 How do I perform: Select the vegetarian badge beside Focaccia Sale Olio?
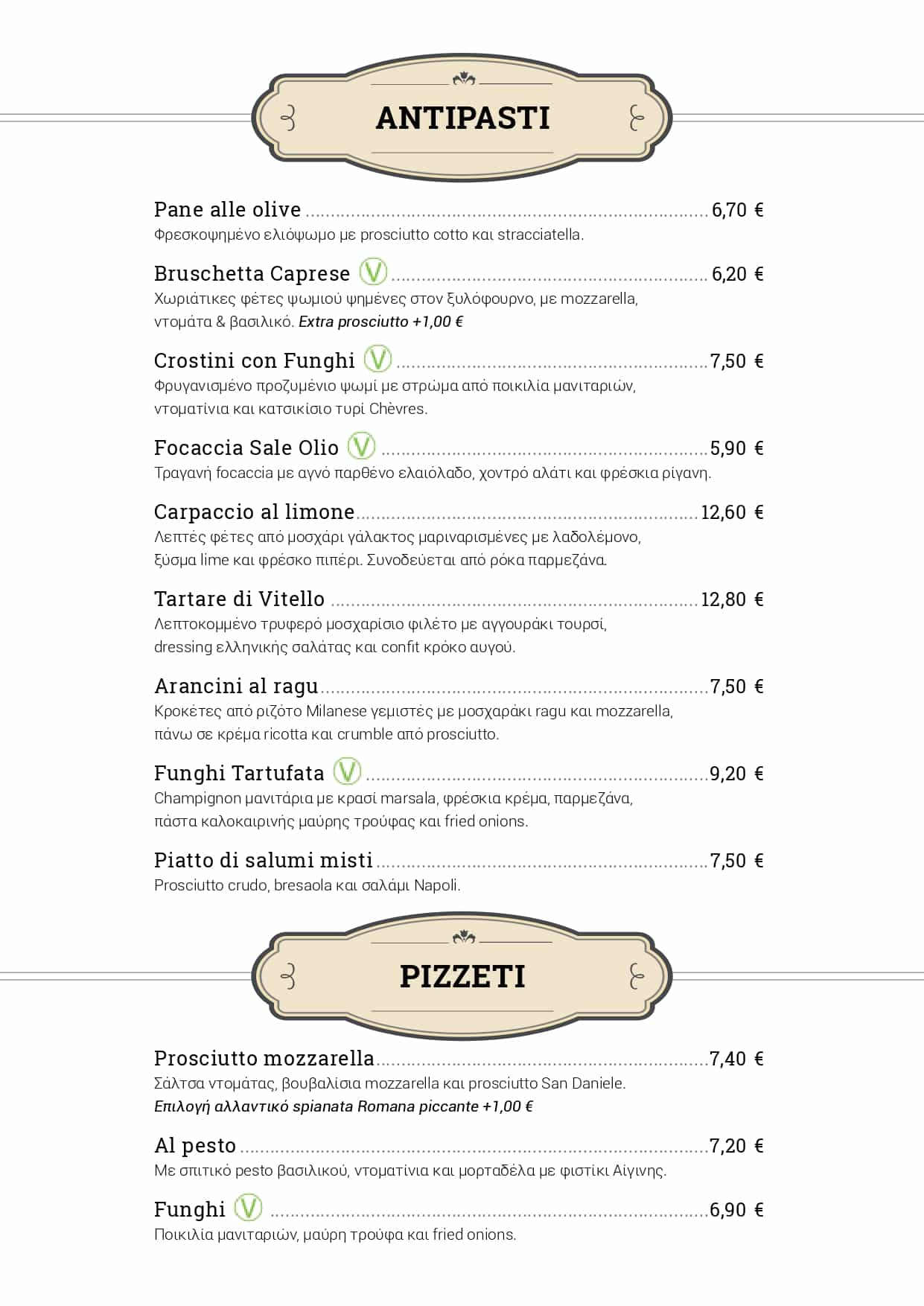click(x=362, y=446)
